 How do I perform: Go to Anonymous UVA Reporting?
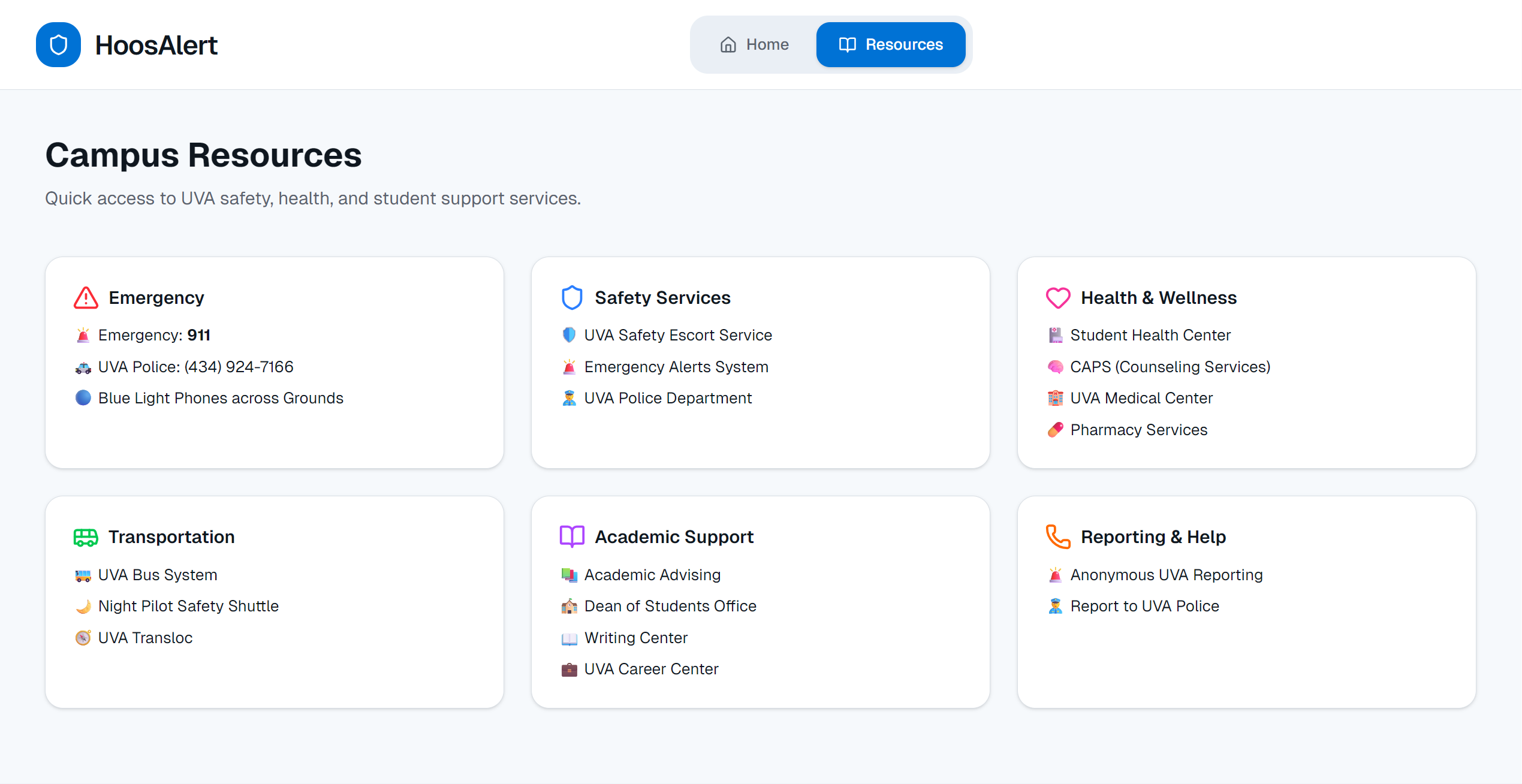pyautogui.click(x=1166, y=575)
